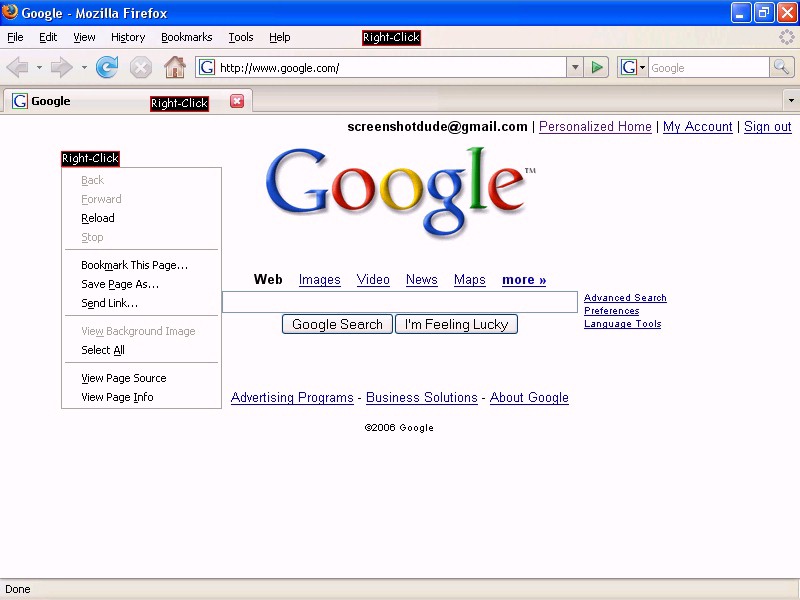This screenshot has height=600, width=800.
Task: Open the Tools menu
Action: (240, 37)
